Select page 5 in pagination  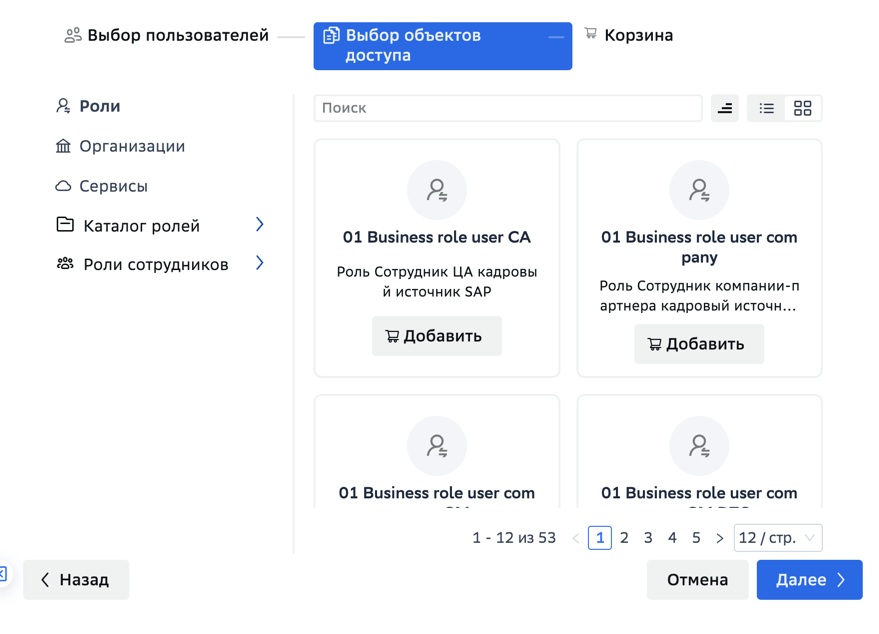point(696,538)
